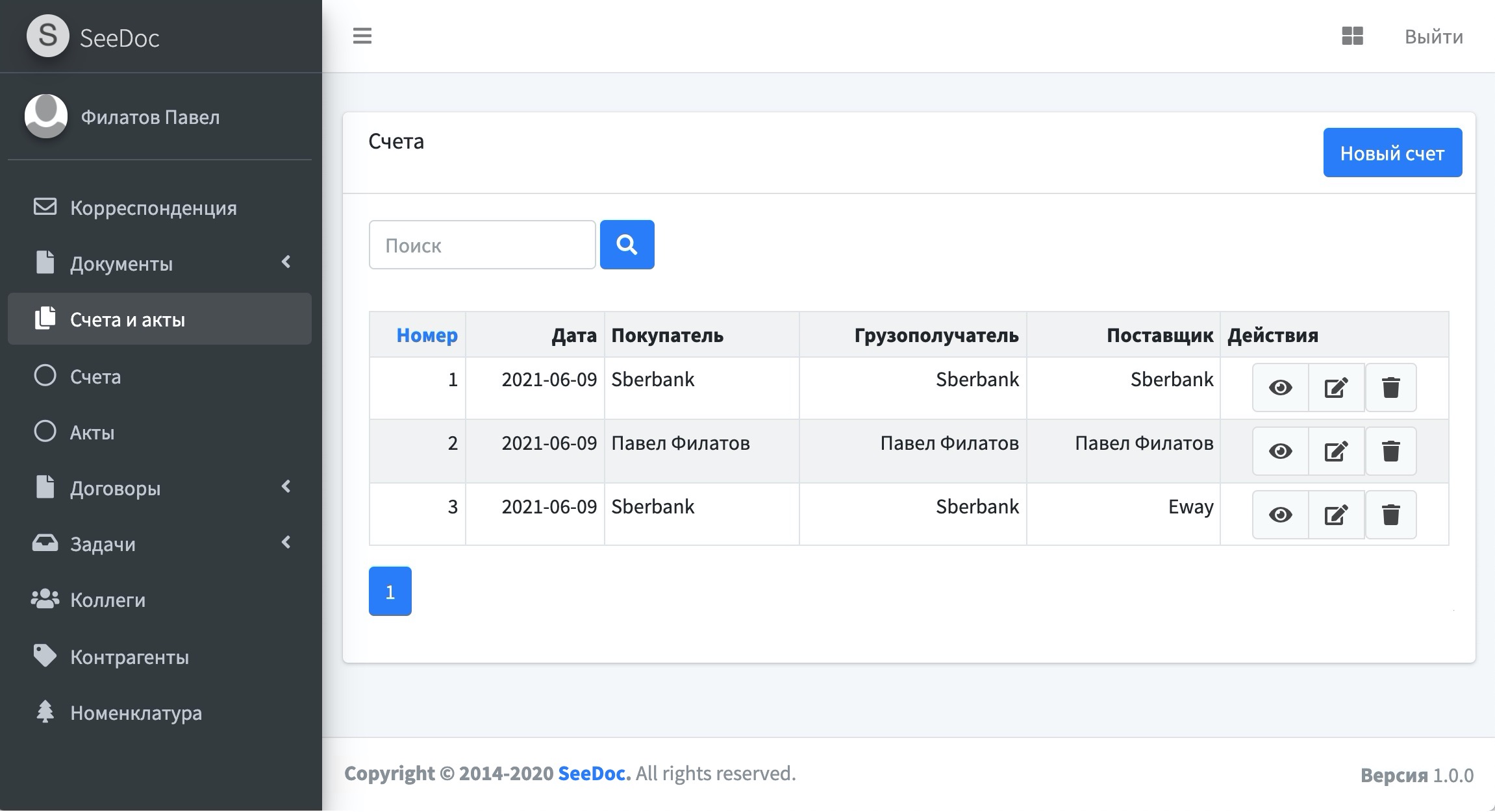The height and width of the screenshot is (812, 1495).
Task: Select Счета и акты menu item
Action: (160, 319)
